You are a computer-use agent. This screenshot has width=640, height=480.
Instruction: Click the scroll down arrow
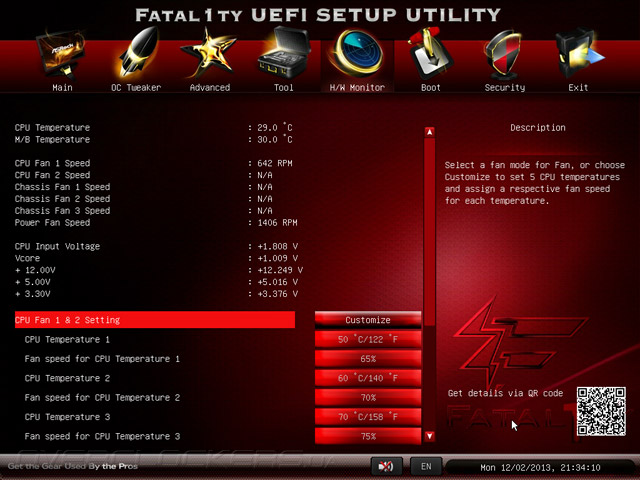coord(429,436)
